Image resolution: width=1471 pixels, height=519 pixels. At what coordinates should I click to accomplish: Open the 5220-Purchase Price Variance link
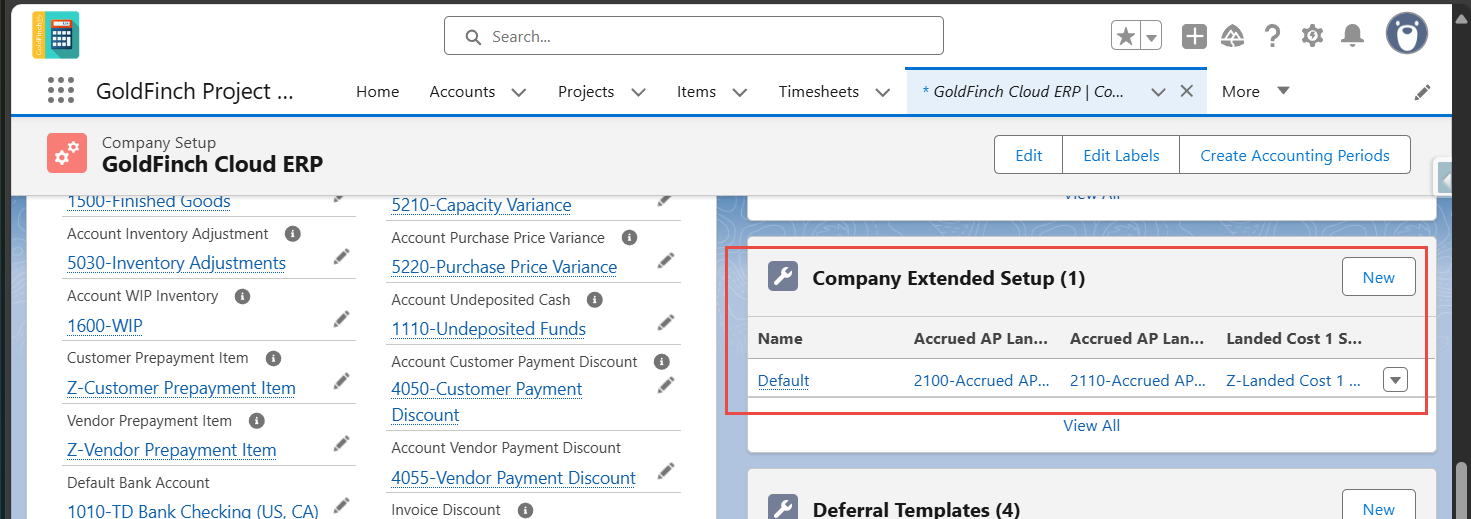(504, 267)
